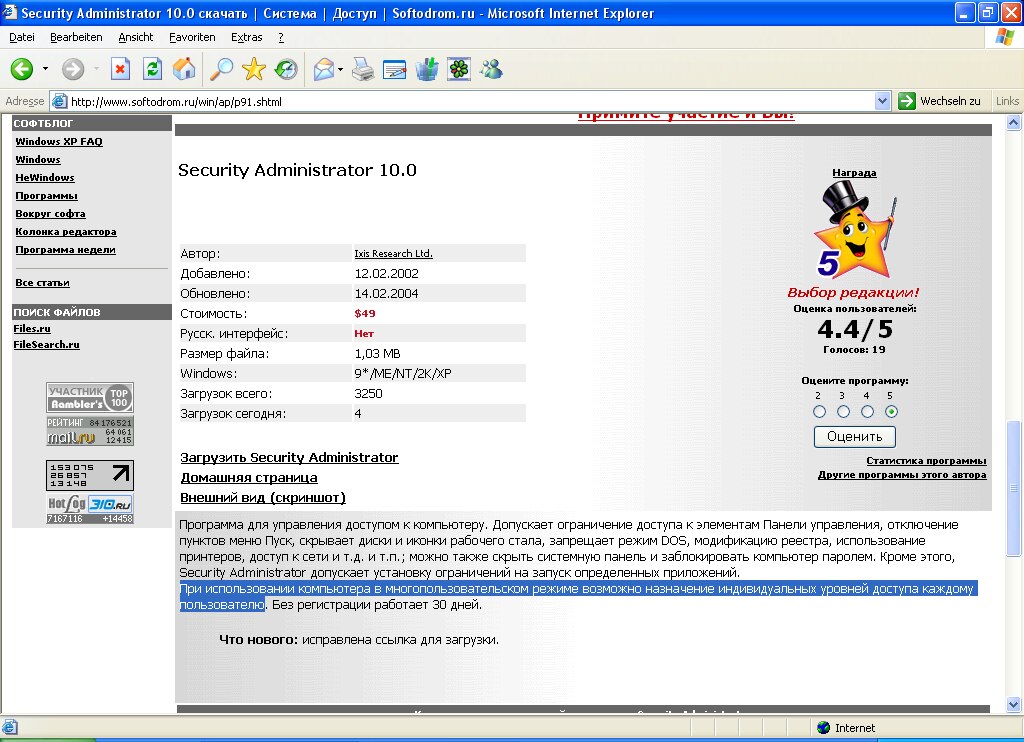Open the History clock icon
The image size is (1024, 742).
pyautogui.click(x=285, y=69)
